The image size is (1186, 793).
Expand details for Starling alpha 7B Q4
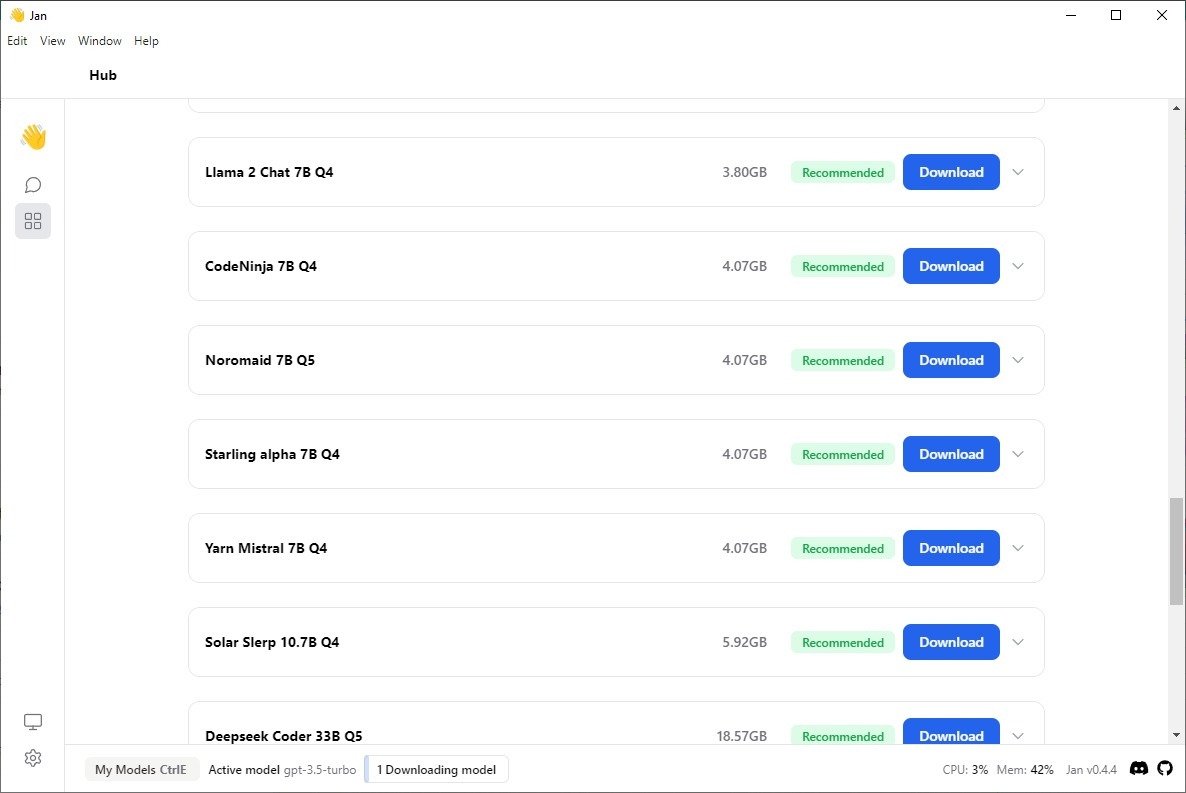[x=1018, y=454]
